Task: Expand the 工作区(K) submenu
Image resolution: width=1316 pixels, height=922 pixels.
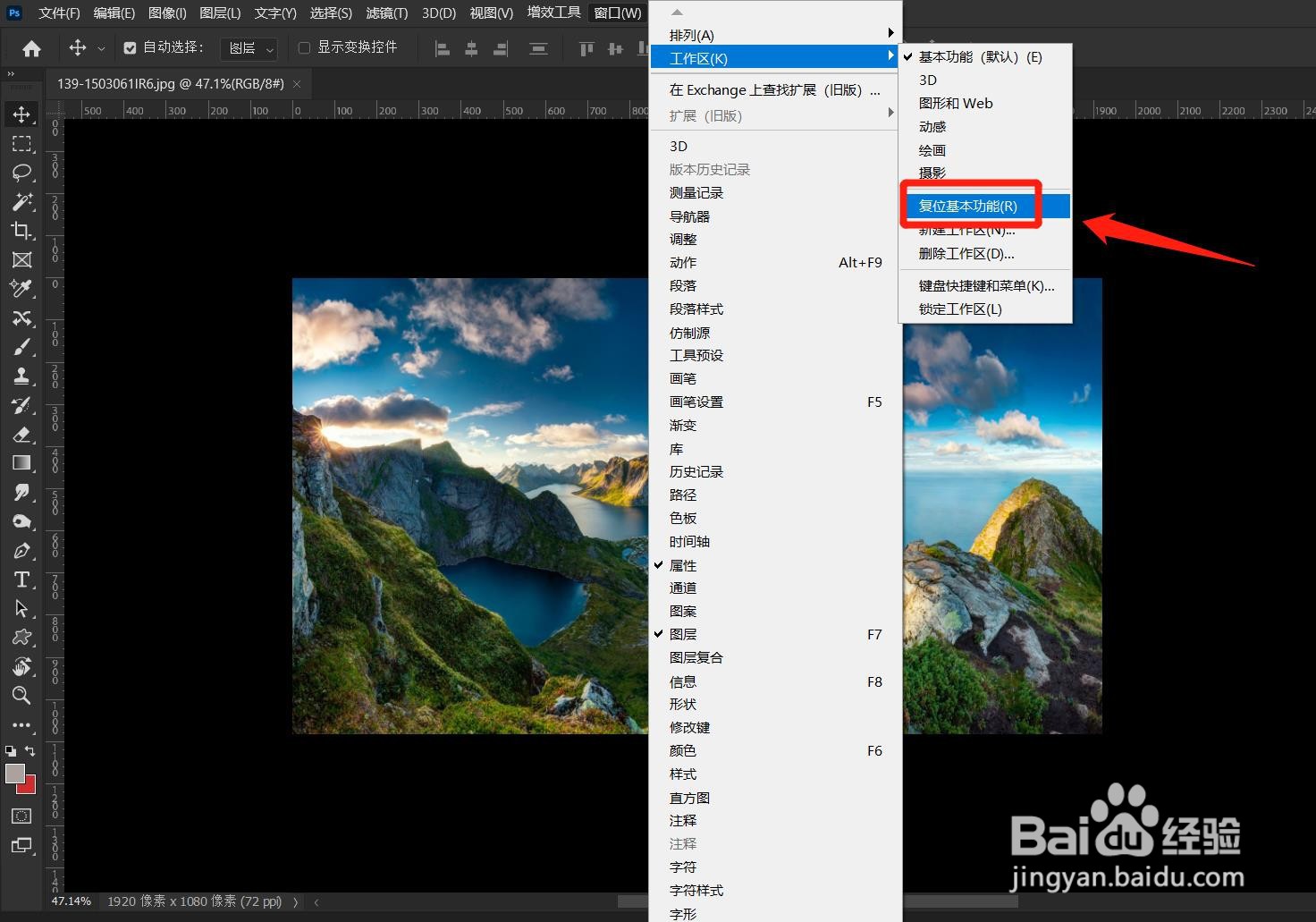Action: (x=775, y=58)
